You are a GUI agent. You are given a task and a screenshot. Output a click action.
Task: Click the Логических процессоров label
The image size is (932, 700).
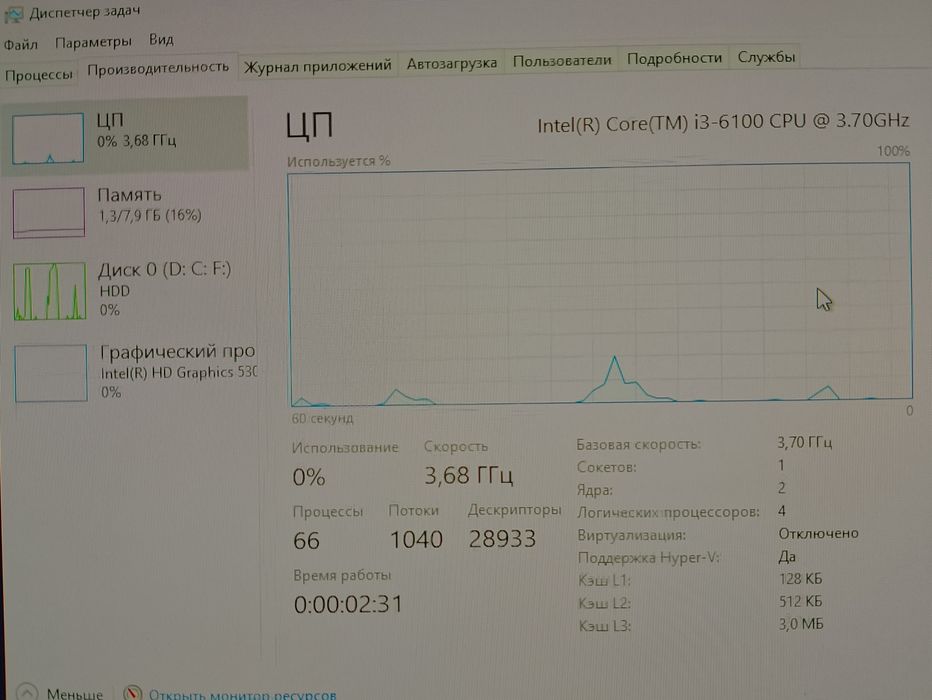669,512
